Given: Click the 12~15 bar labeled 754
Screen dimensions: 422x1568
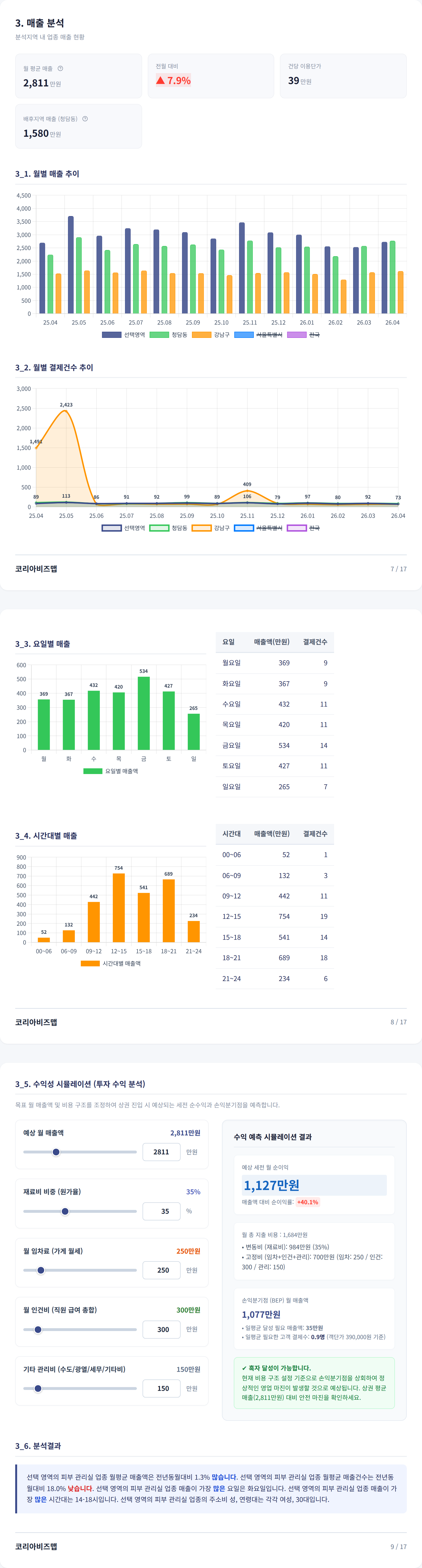Looking at the screenshot, I should (119, 907).
